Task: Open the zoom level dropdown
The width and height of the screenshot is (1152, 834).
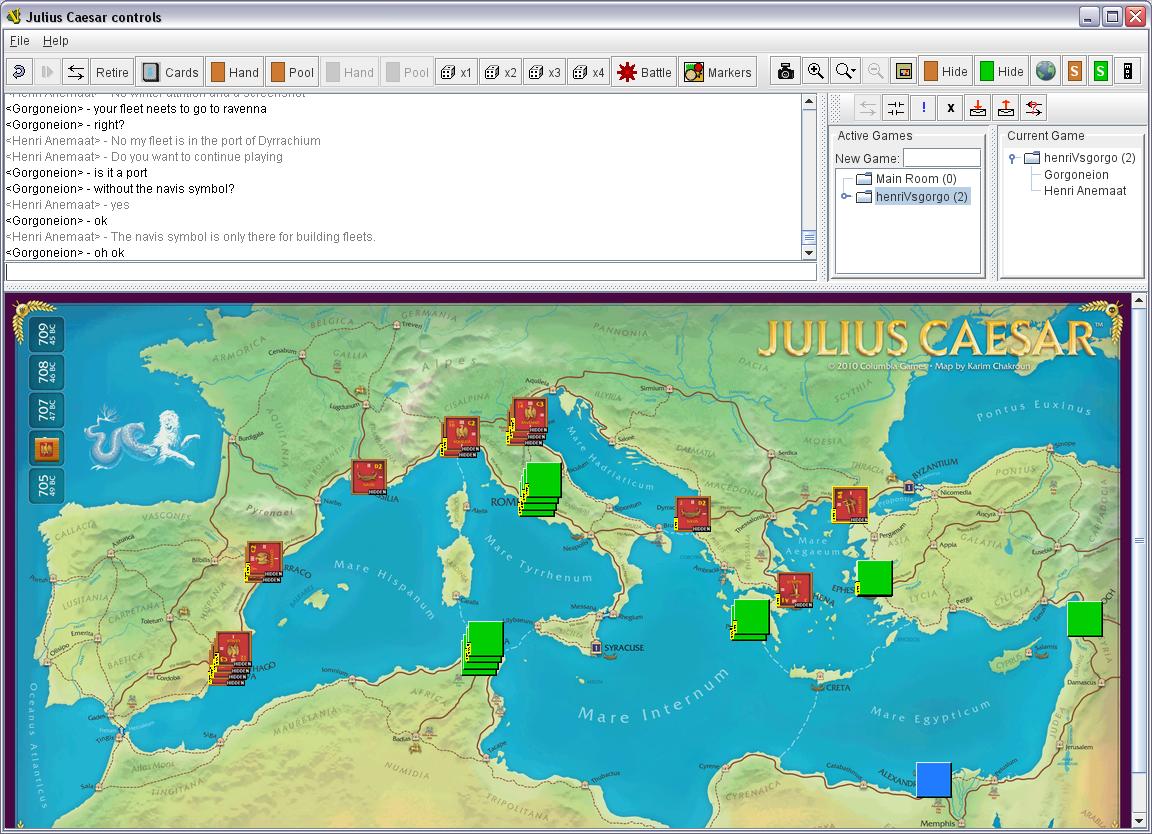Action: pyautogui.click(x=846, y=71)
